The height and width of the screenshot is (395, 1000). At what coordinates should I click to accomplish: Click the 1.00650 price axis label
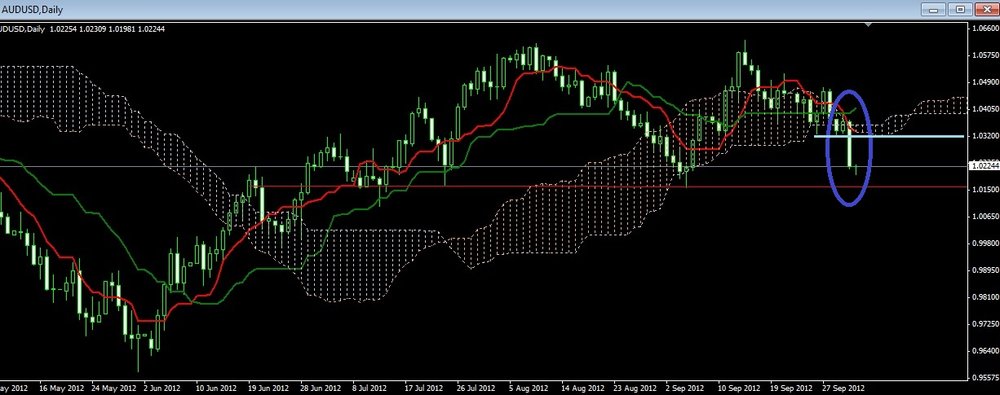coord(985,216)
